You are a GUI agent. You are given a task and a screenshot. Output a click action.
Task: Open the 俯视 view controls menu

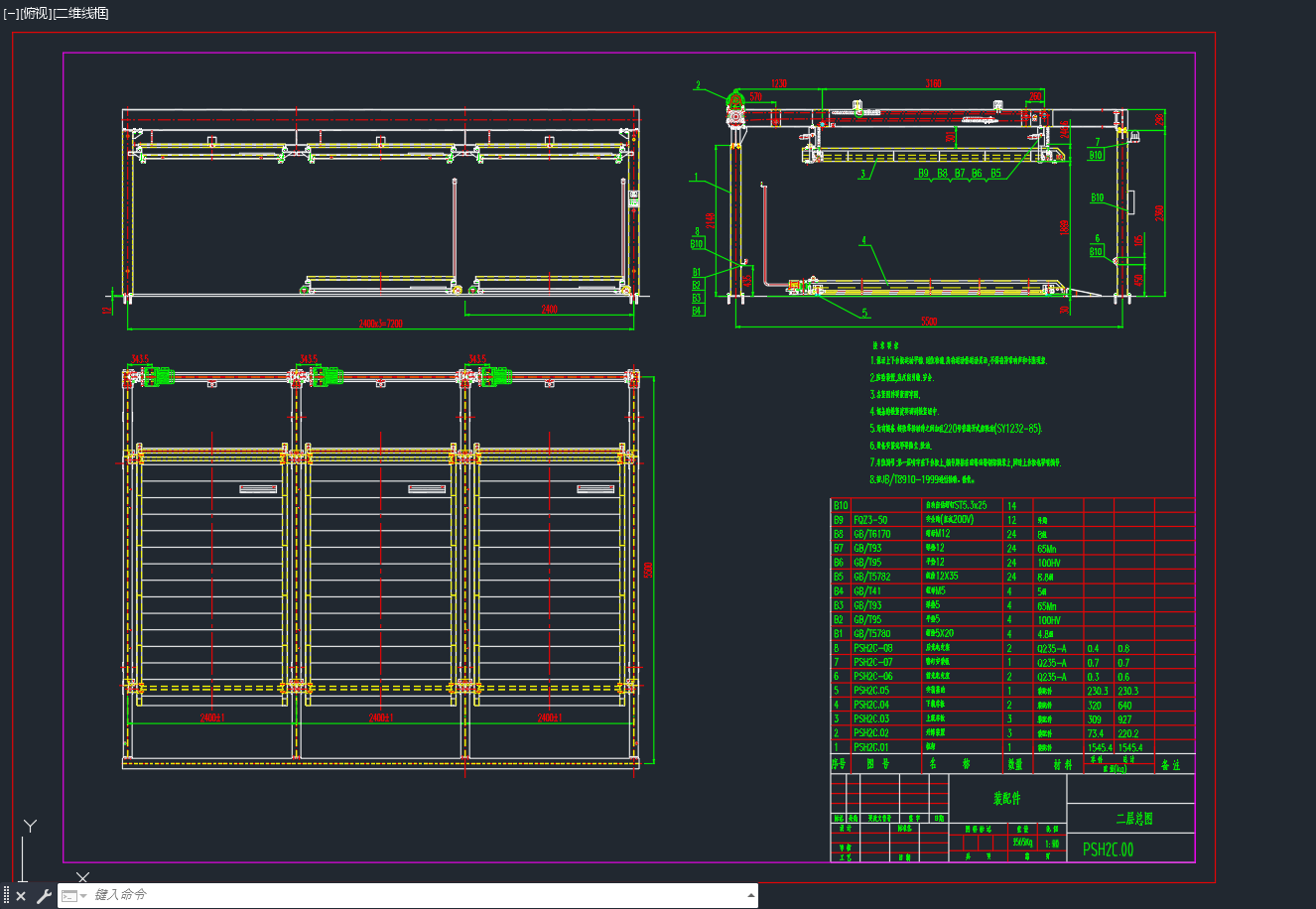click(x=36, y=13)
